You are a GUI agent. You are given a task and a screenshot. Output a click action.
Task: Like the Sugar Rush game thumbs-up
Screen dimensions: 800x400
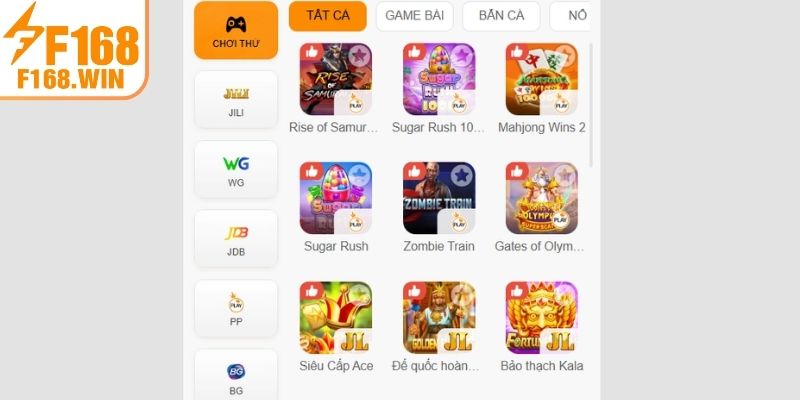[x=311, y=171]
